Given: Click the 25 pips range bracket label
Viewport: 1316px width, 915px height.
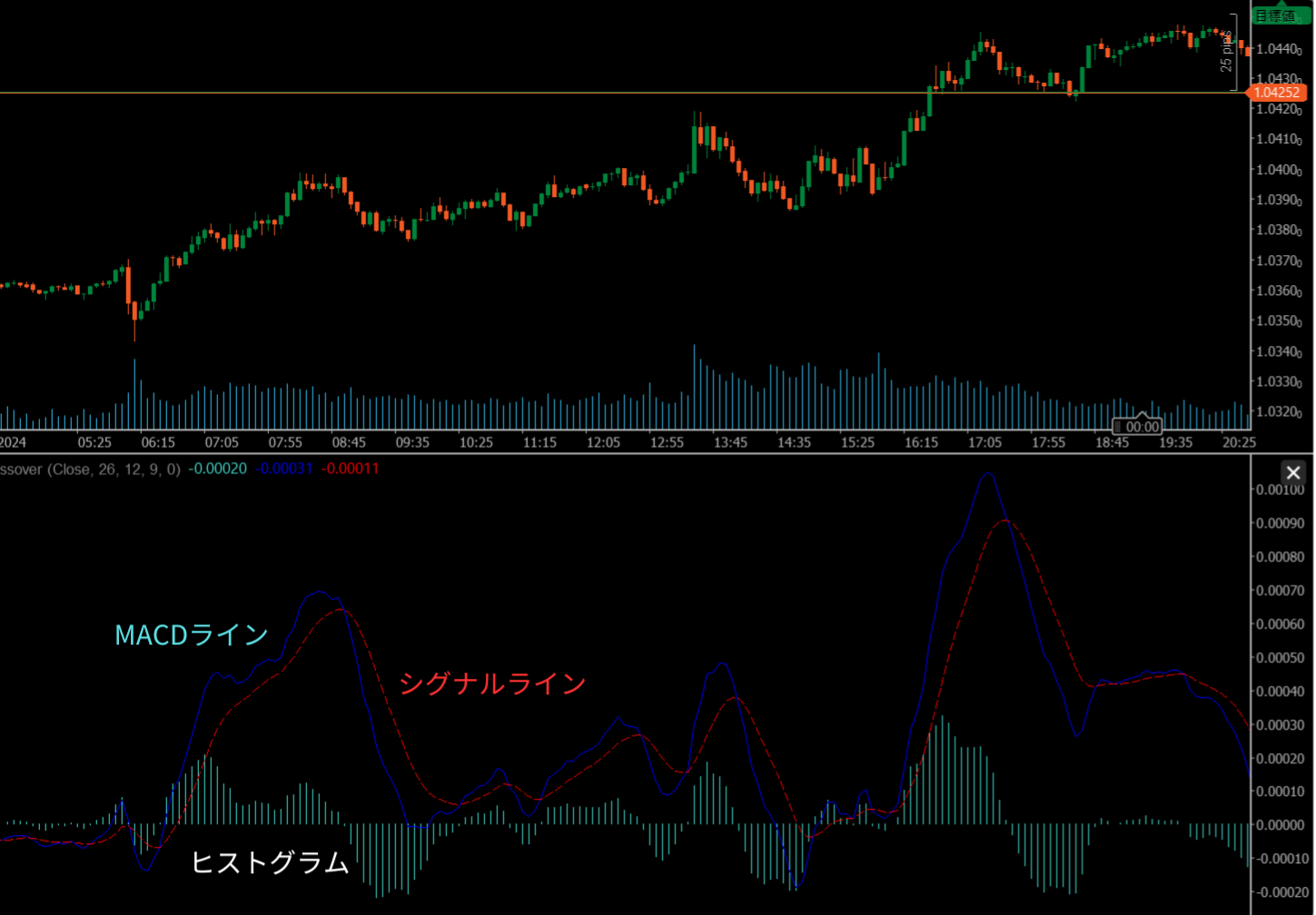Looking at the screenshot, I should [x=1226, y=52].
